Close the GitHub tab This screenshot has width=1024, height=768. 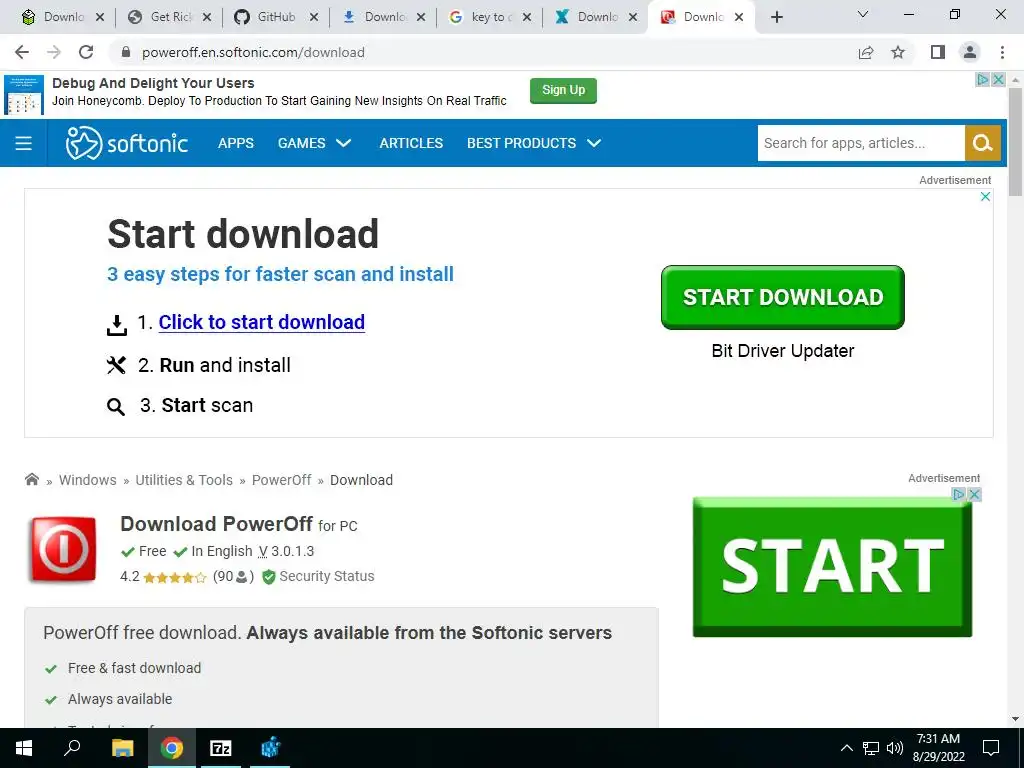[x=313, y=17]
